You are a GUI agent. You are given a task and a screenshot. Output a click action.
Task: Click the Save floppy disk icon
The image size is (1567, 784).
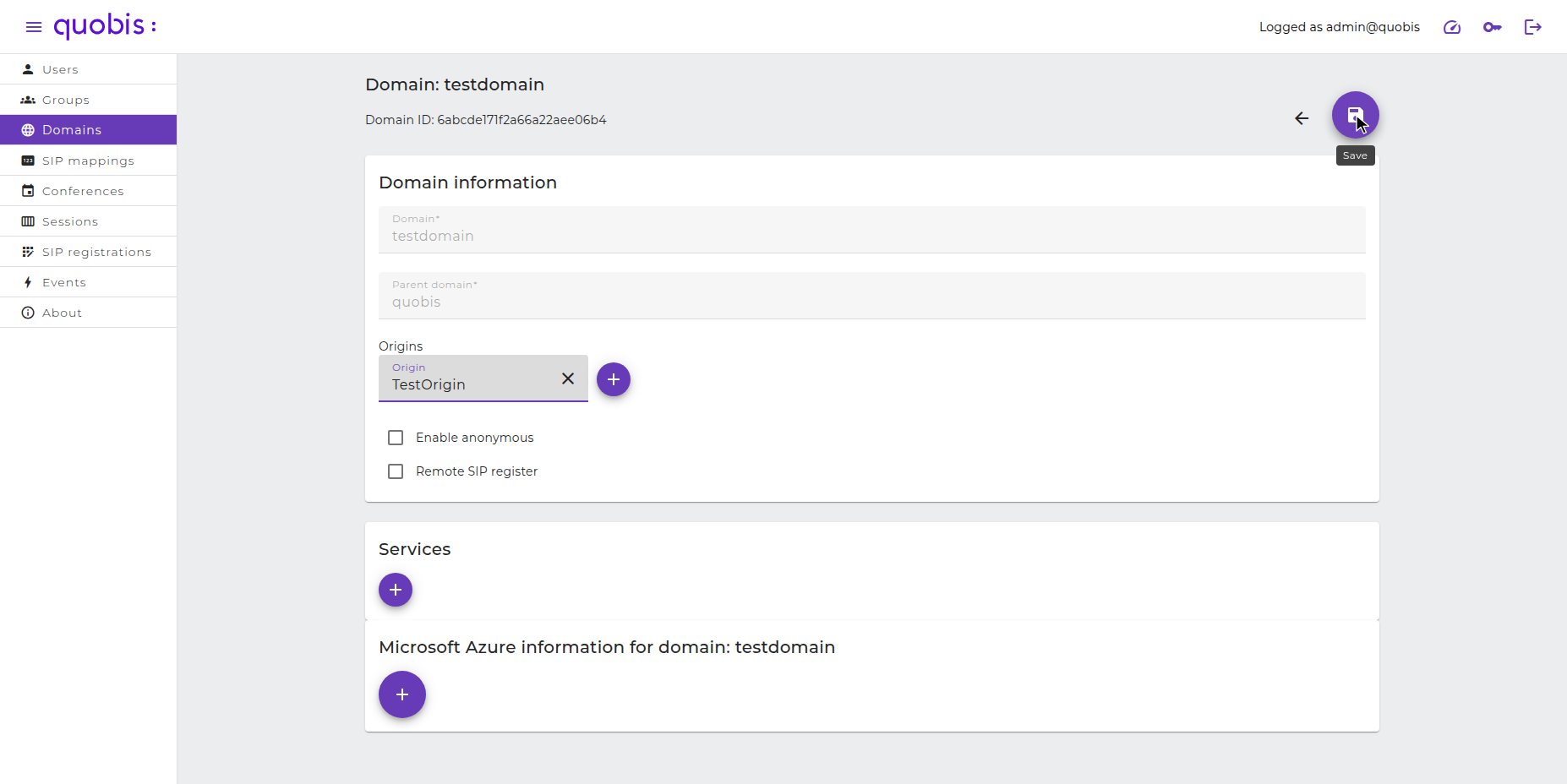pyautogui.click(x=1355, y=115)
